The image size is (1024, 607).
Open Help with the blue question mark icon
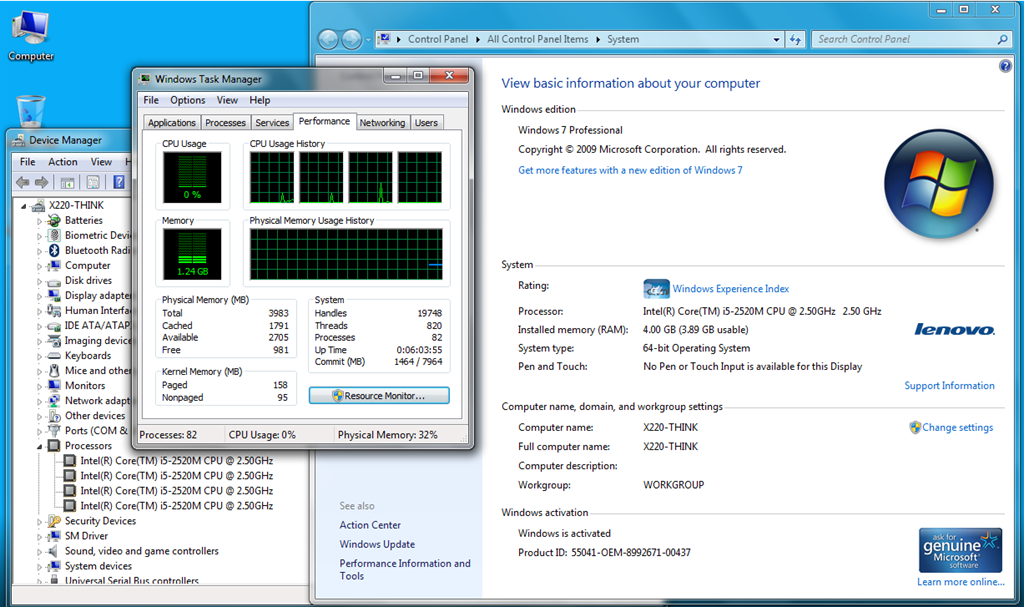pos(1005,66)
